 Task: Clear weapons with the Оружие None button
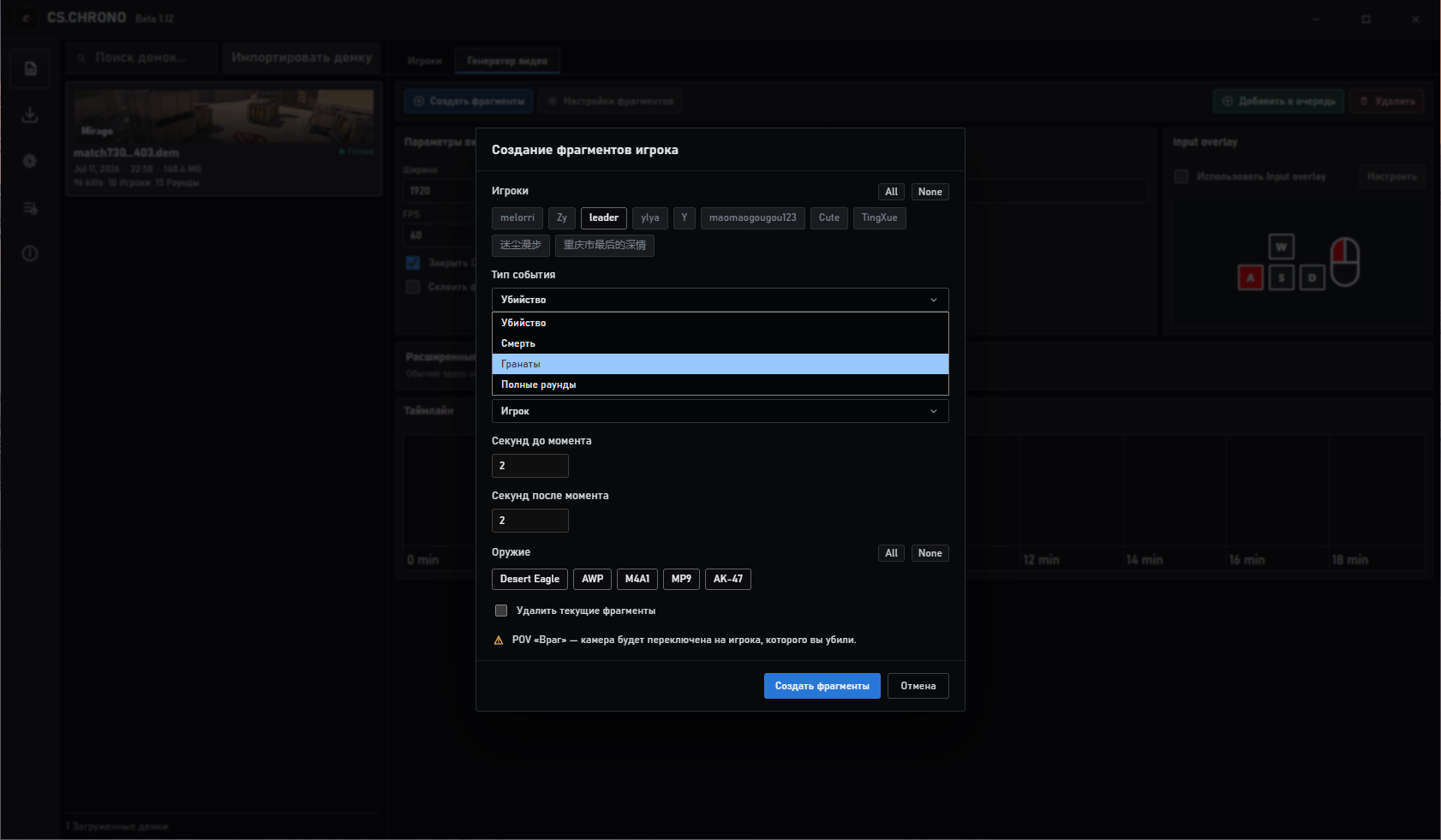point(930,553)
